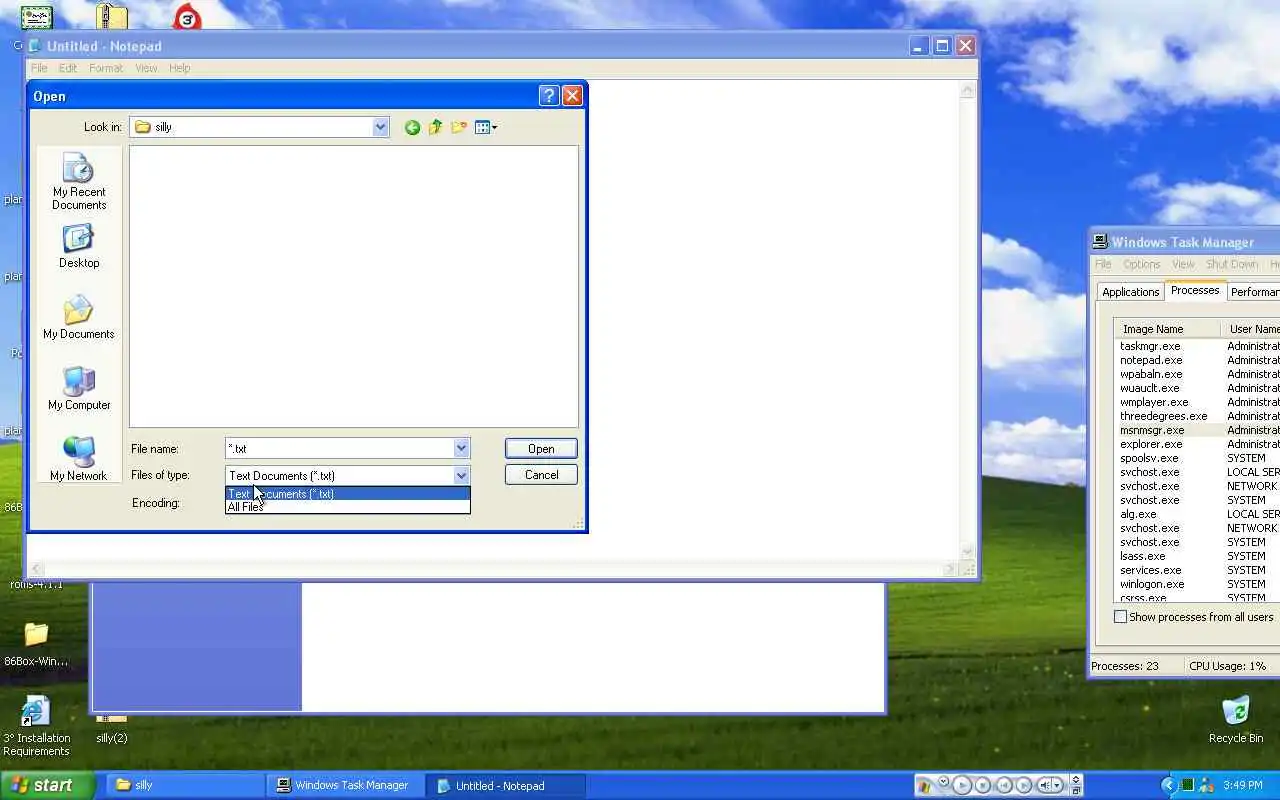Click Previous track on taskbar media player
The width and height of the screenshot is (1280, 800).
pos(1004,785)
